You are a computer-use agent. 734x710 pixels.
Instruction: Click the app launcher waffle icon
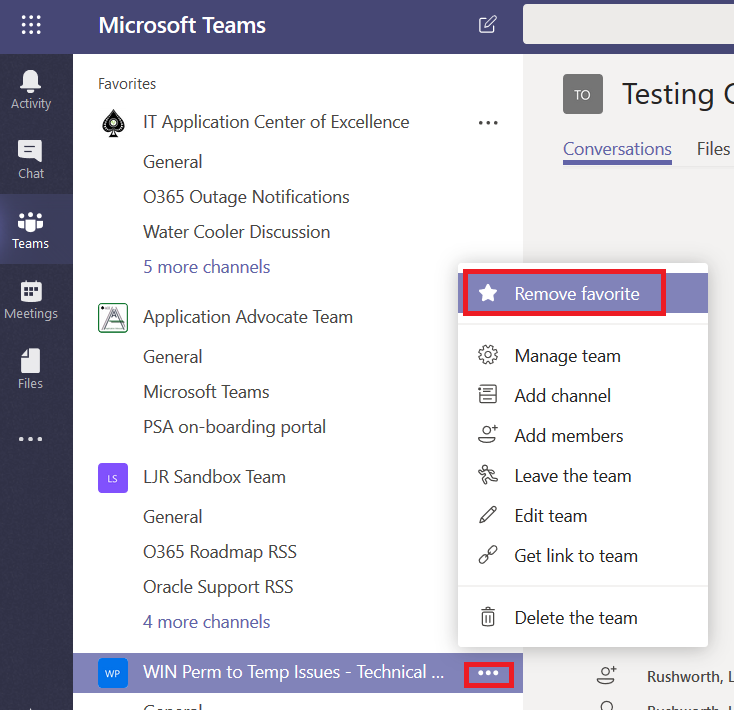pos(31,25)
